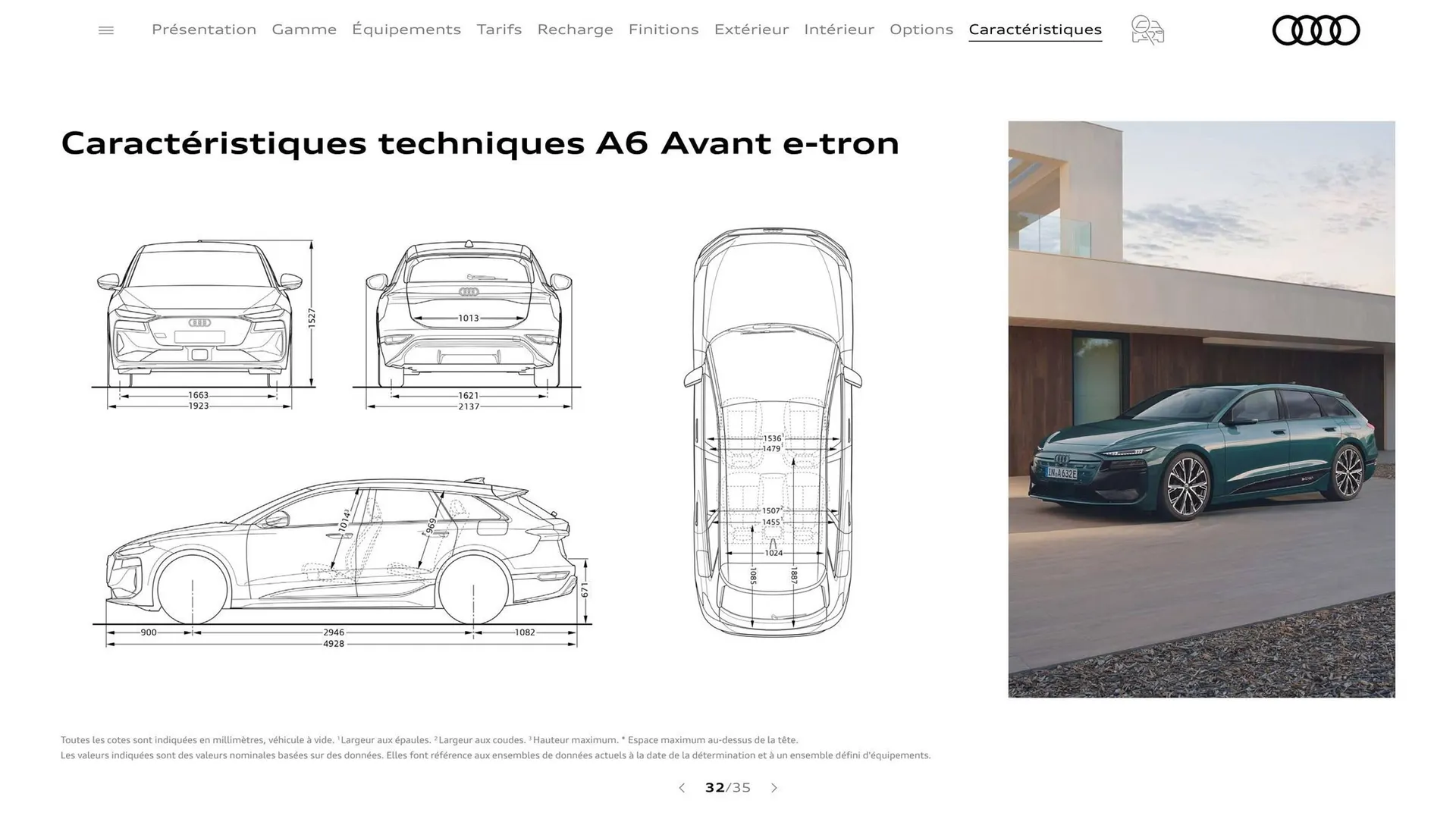
Task: Click the Audi four rings logo
Action: tap(1316, 30)
